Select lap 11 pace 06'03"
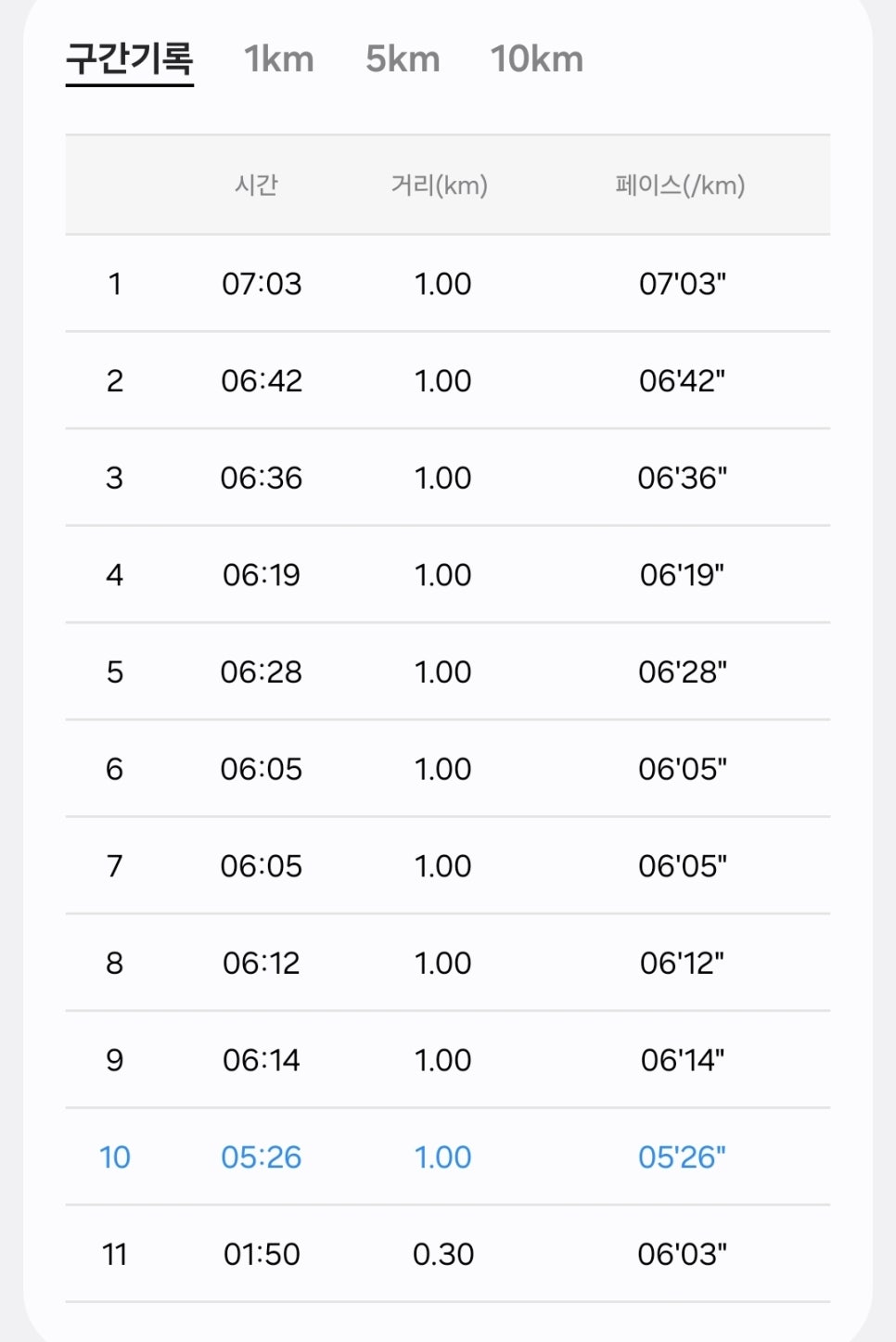The height and width of the screenshot is (1342, 896). click(682, 1254)
